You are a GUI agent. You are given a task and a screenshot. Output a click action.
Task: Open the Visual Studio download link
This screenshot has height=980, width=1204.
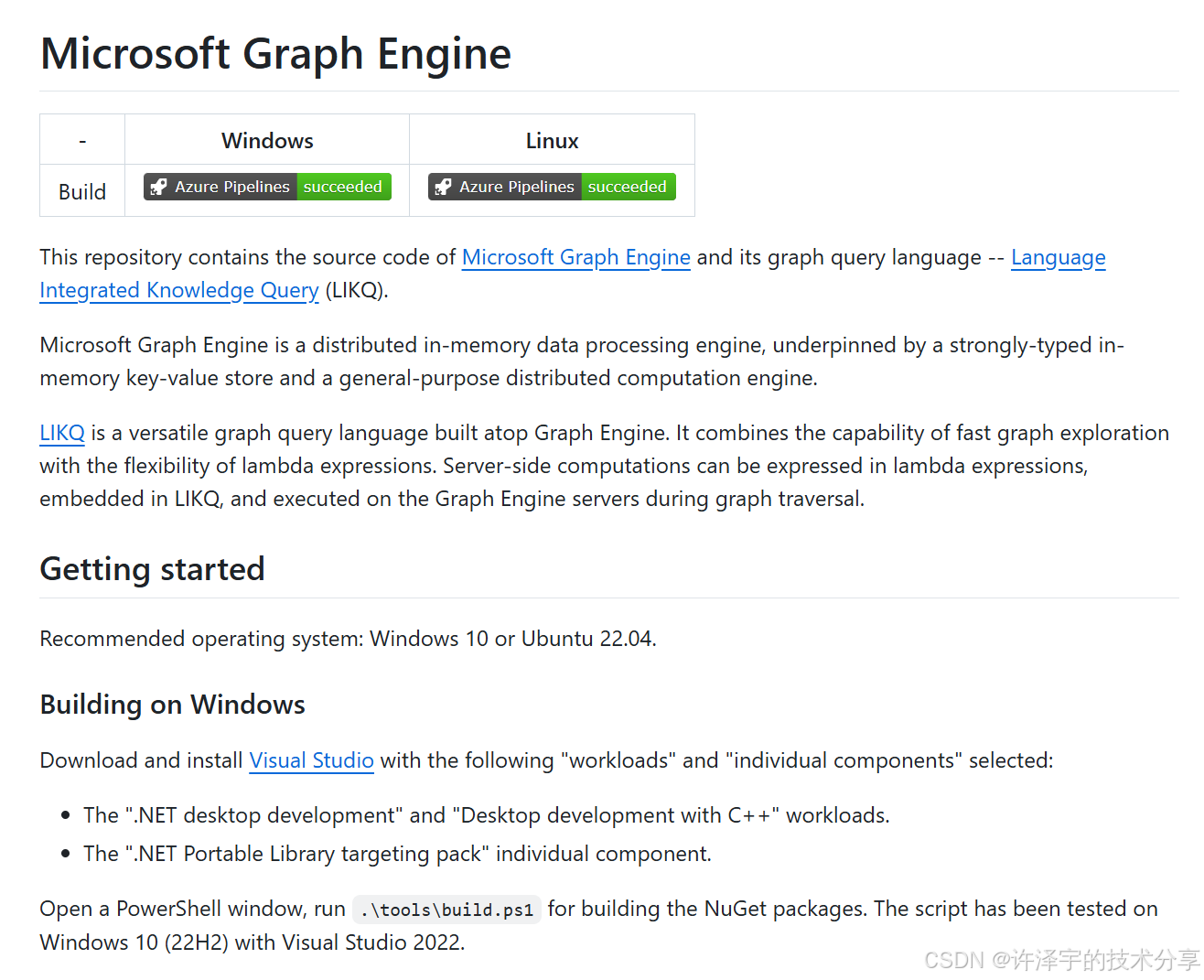pyautogui.click(x=312, y=760)
